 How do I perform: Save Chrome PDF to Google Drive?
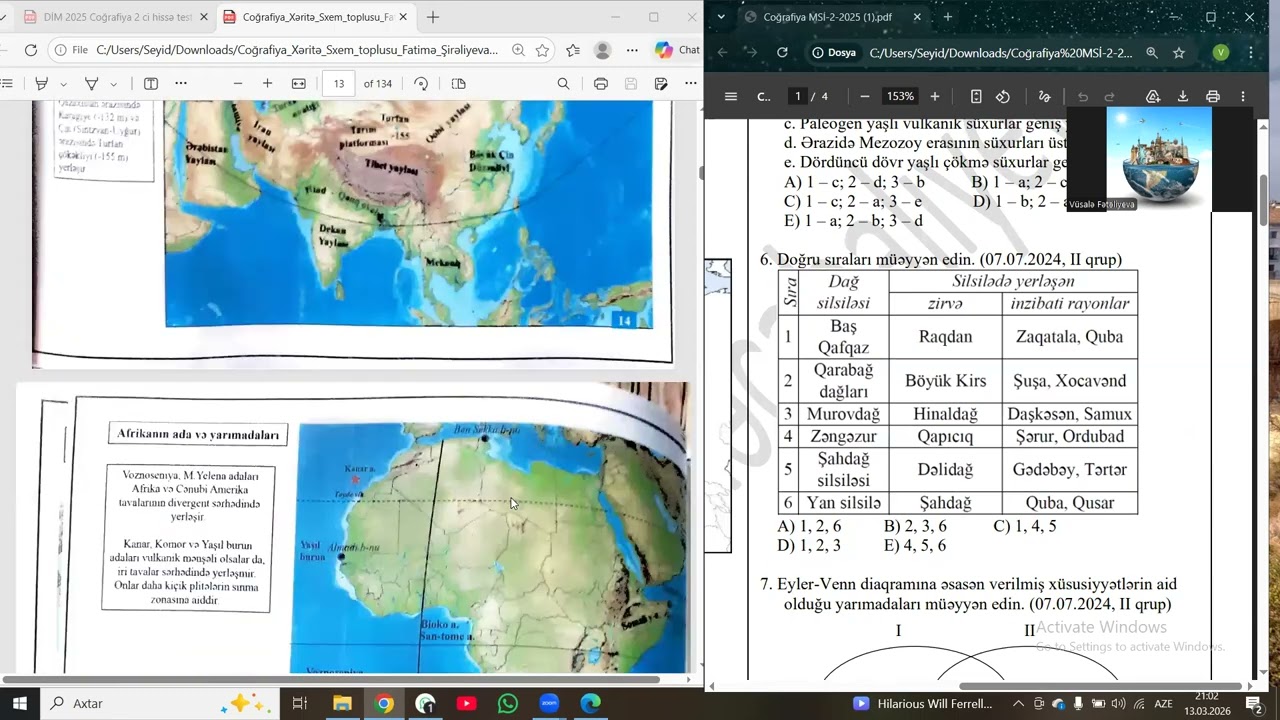point(1153,96)
